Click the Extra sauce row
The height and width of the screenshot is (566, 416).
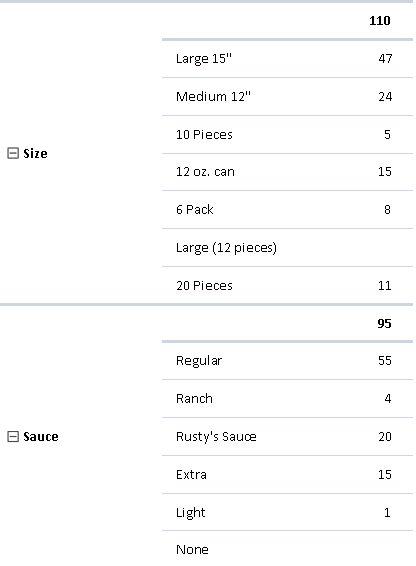pos(287,474)
